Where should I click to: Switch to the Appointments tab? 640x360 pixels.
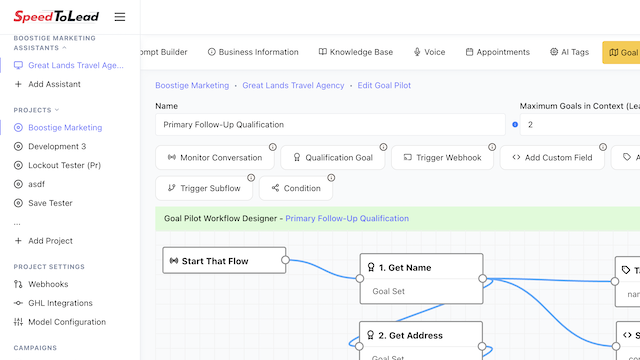coord(498,52)
